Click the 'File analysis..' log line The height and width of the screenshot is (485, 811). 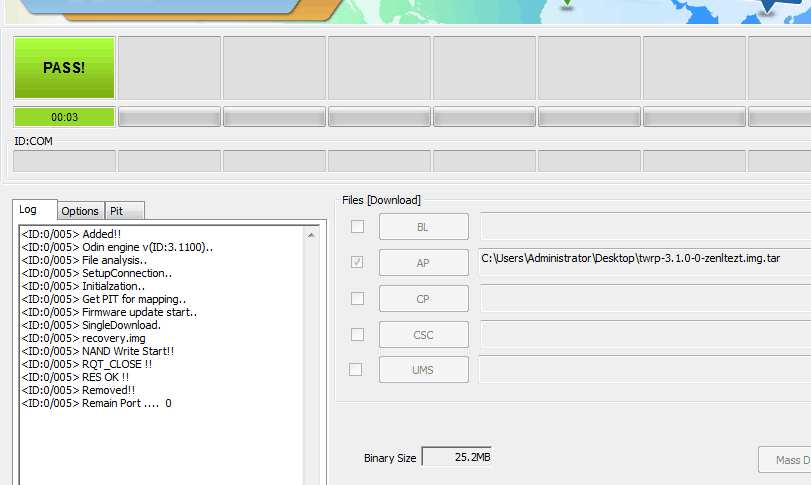pyautogui.click(x=84, y=260)
